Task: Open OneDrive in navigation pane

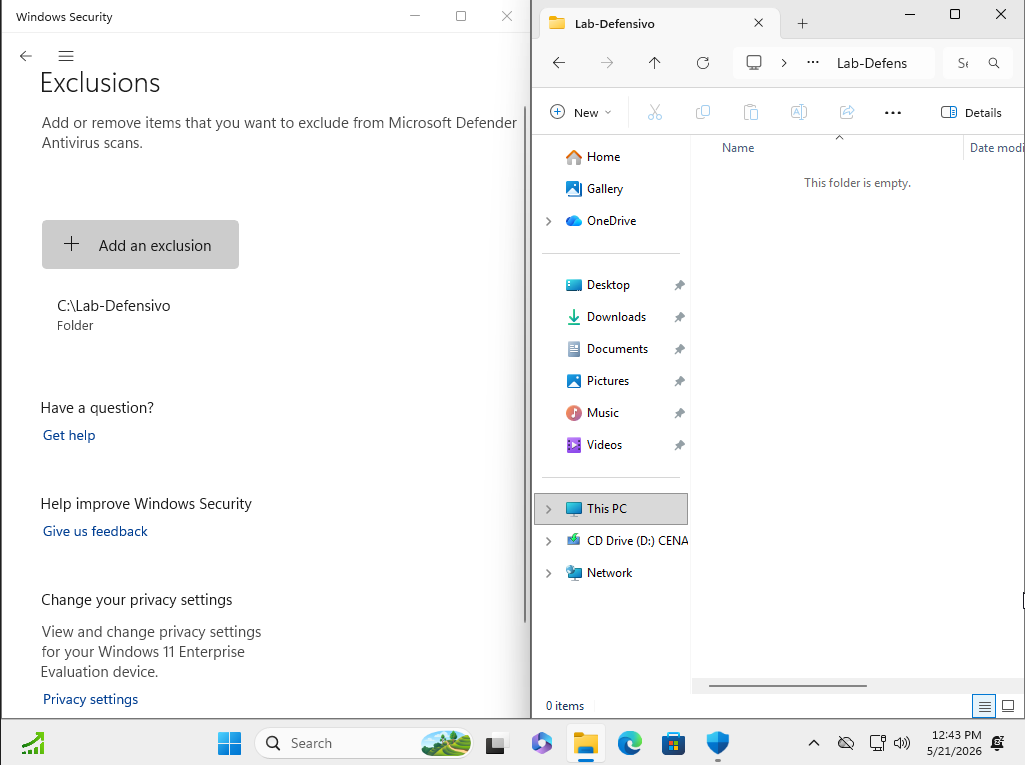Action: pos(611,221)
